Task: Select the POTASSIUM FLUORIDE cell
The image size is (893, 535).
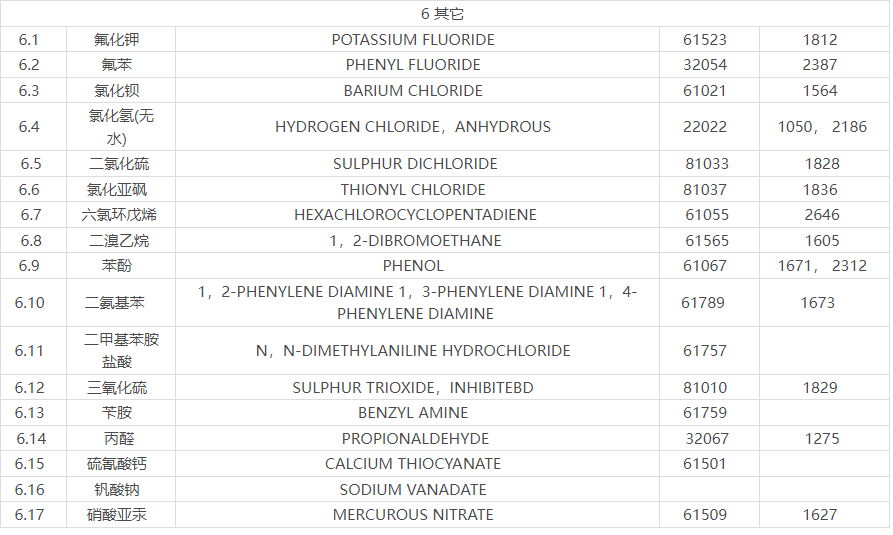Action: click(413, 40)
